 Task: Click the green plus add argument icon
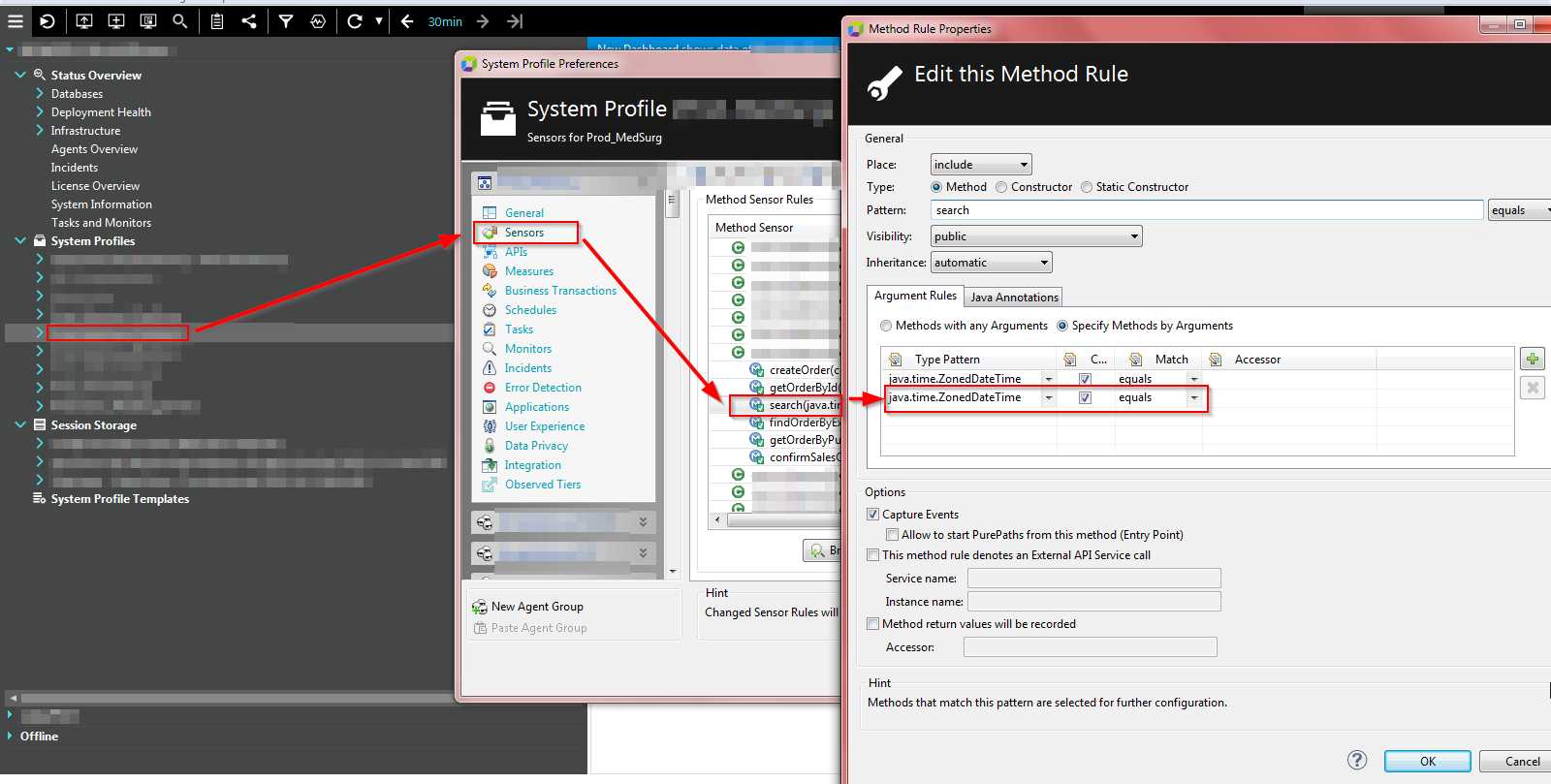pyautogui.click(x=1533, y=359)
